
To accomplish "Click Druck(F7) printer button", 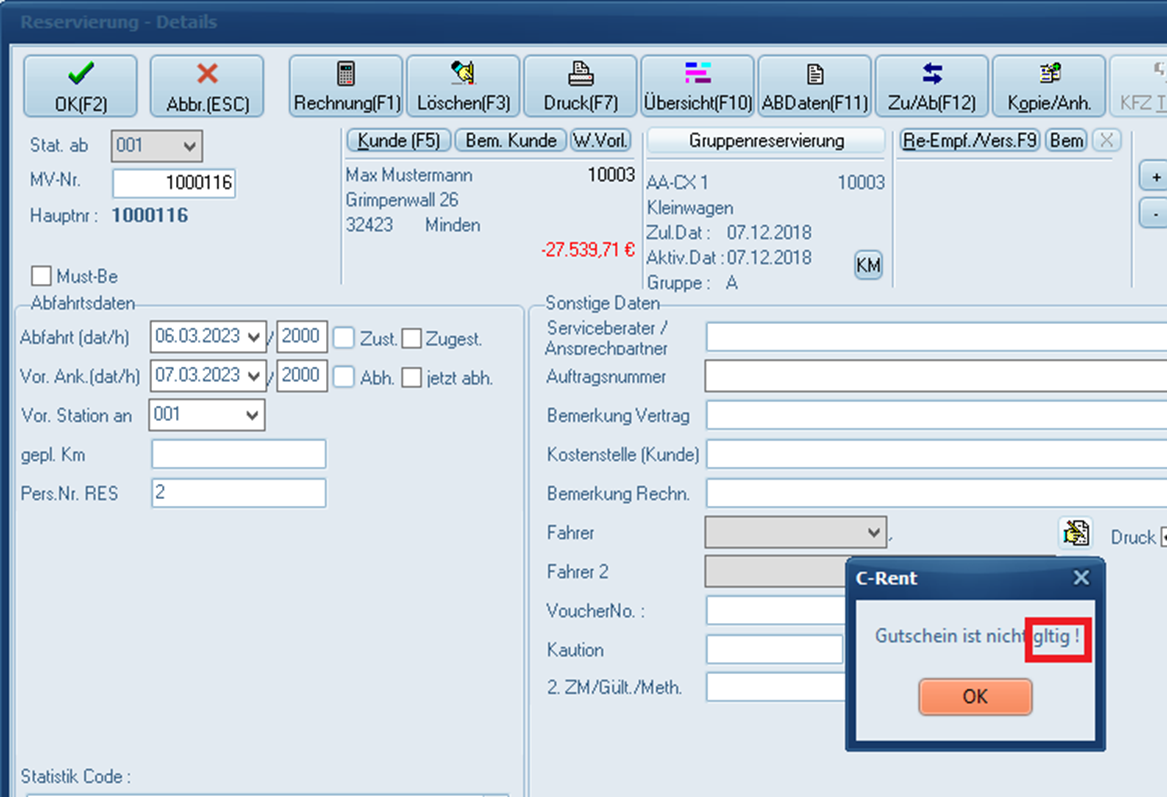I will click(x=580, y=87).
